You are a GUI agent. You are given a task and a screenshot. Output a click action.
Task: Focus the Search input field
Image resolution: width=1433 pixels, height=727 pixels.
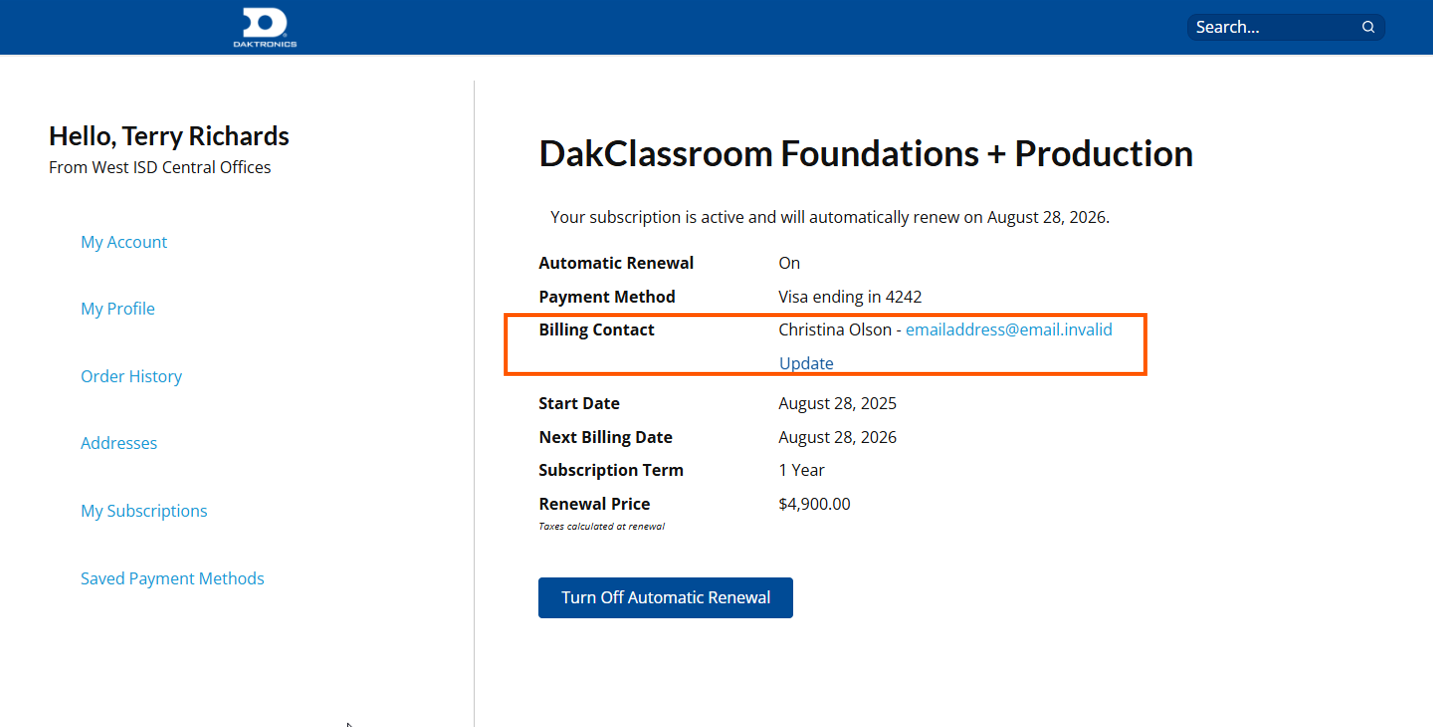[x=1270, y=27]
